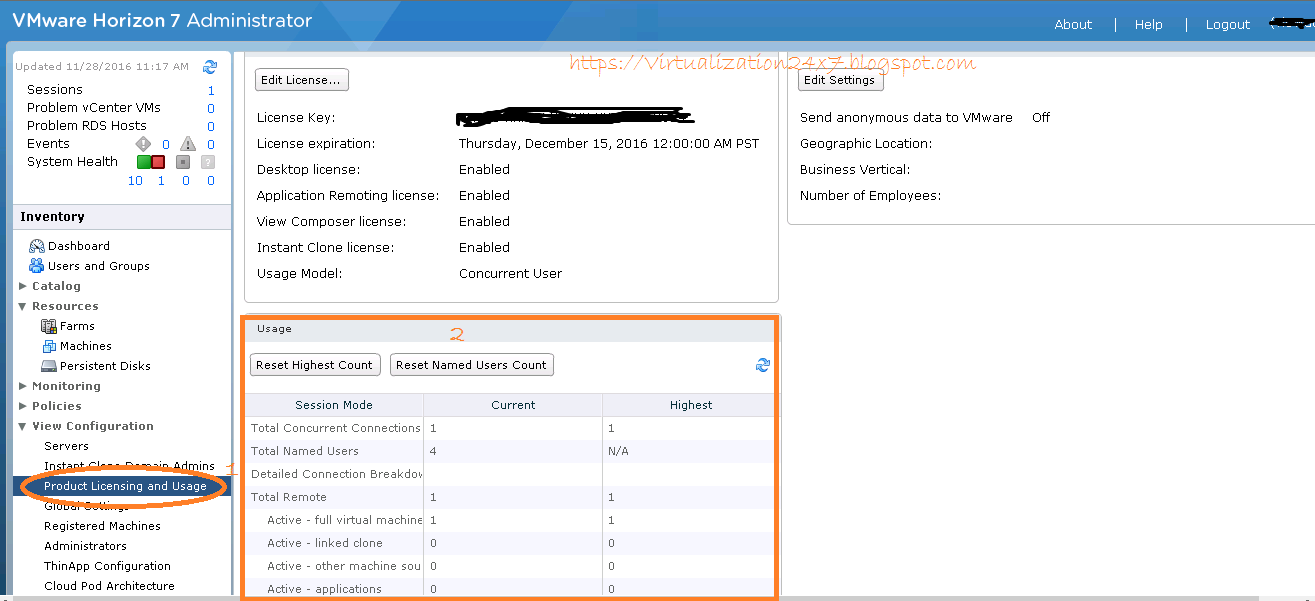
Task: Click the Events warning triangle icon
Action: click(x=186, y=143)
